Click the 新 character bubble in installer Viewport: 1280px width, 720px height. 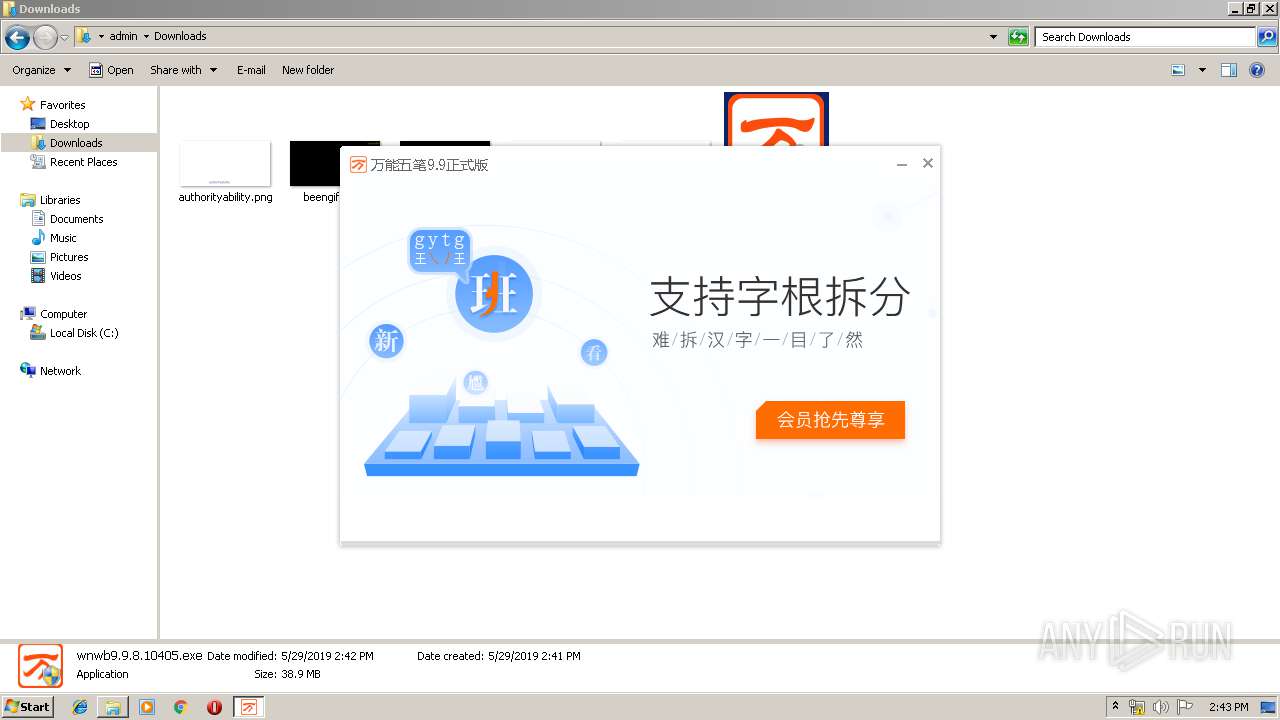tap(386, 341)
